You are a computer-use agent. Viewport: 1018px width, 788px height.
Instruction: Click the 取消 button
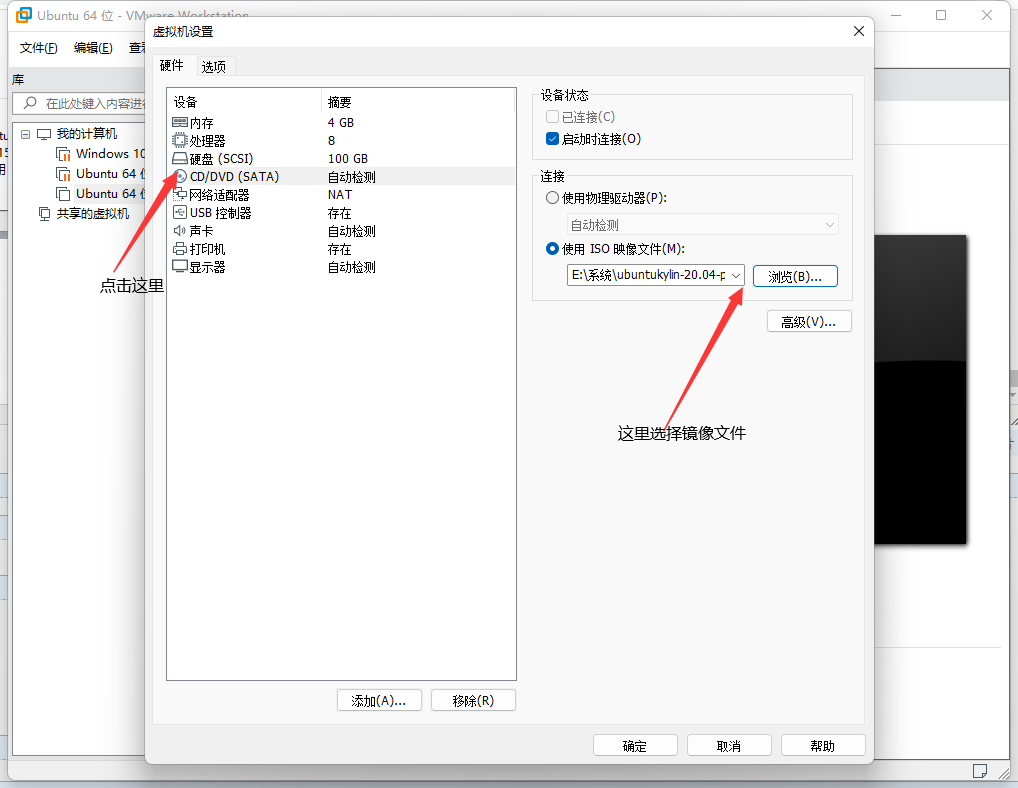[x=729, y=746]
